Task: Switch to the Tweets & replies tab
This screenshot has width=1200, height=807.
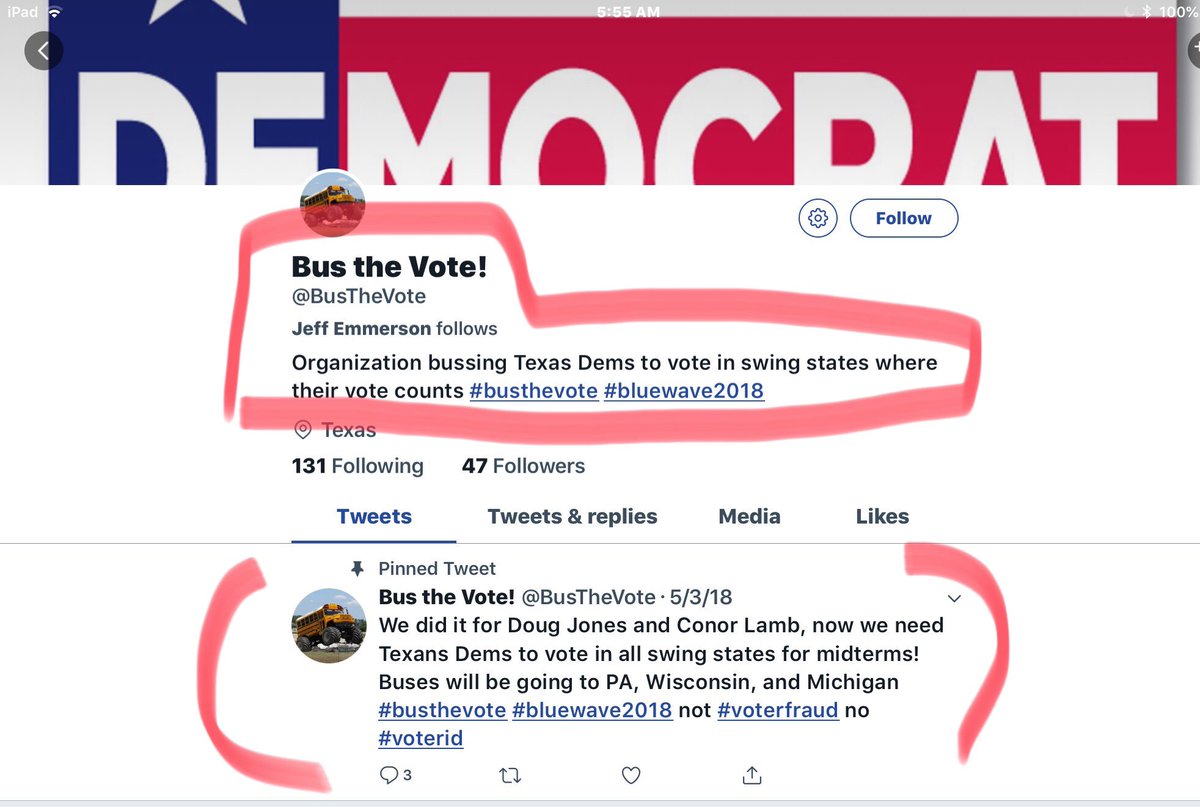Action: pyautogui.click(x=572, y=517)
